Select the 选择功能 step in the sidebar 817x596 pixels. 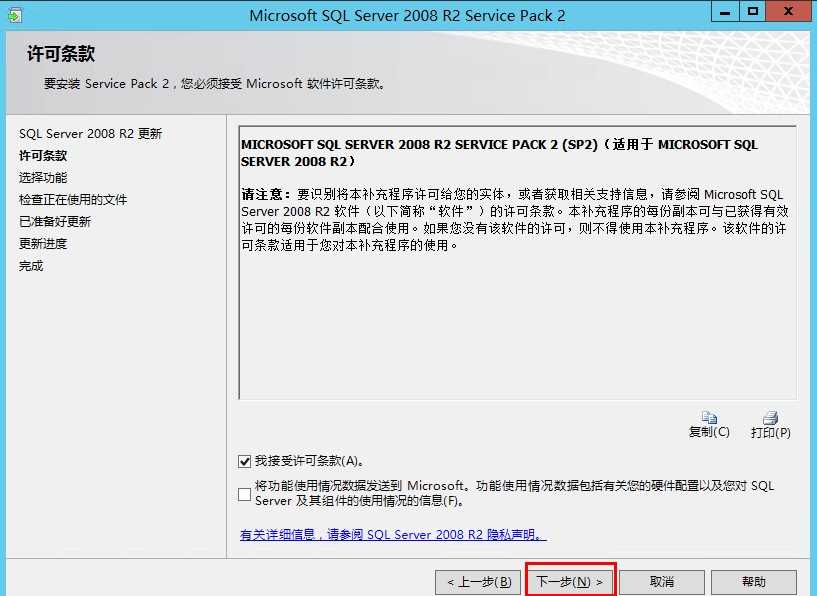(x=43, y=178)
